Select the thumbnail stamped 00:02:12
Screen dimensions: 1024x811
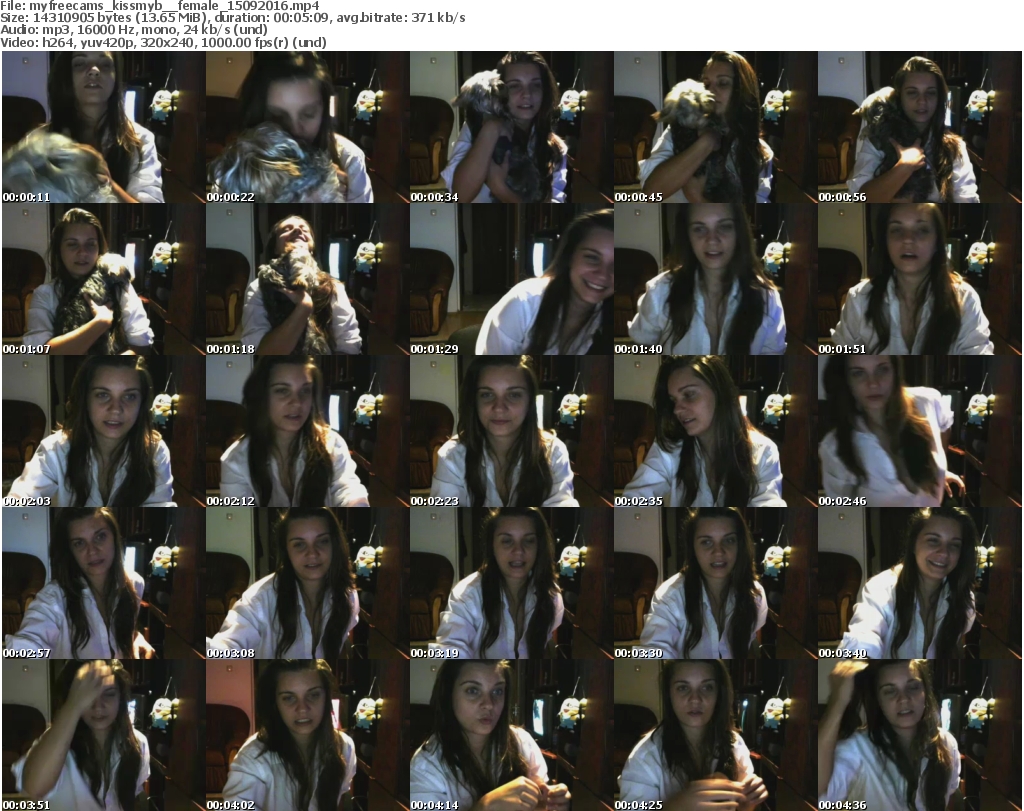(x=308, y=432)
